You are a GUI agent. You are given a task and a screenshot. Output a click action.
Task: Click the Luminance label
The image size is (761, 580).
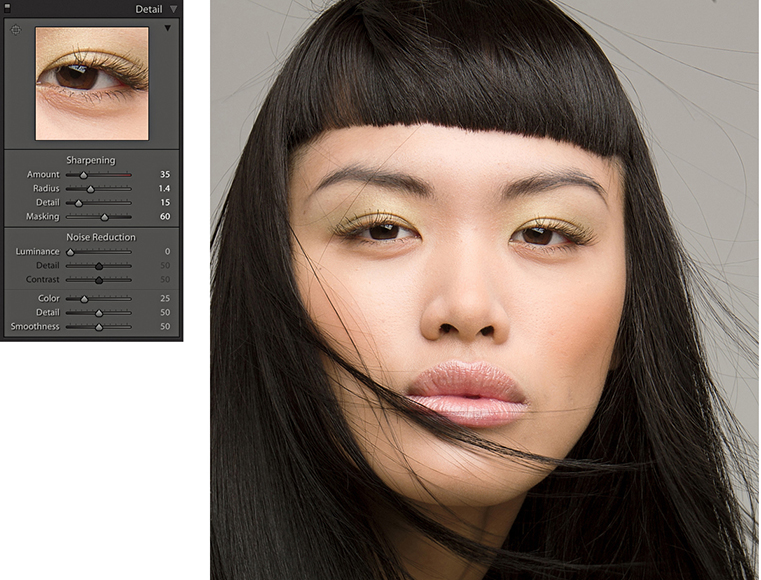click(37, 251)
